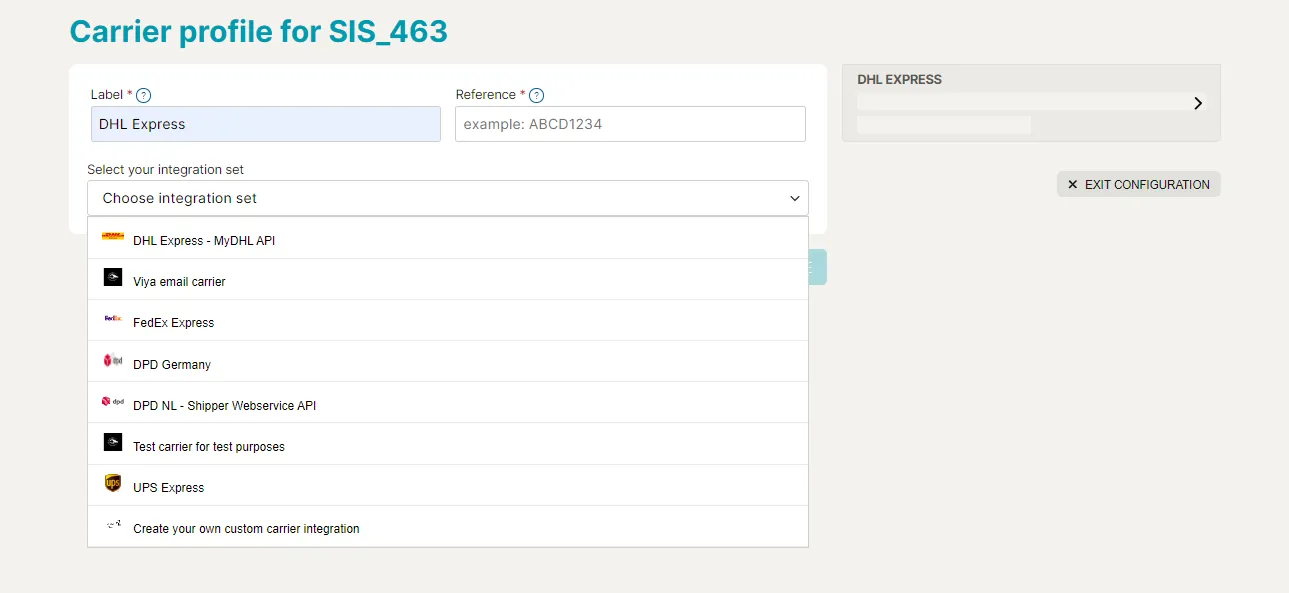Click EXIT CONFIGURATION
The width and height of the screenshot is (1289, 593).
(1138, 184)
